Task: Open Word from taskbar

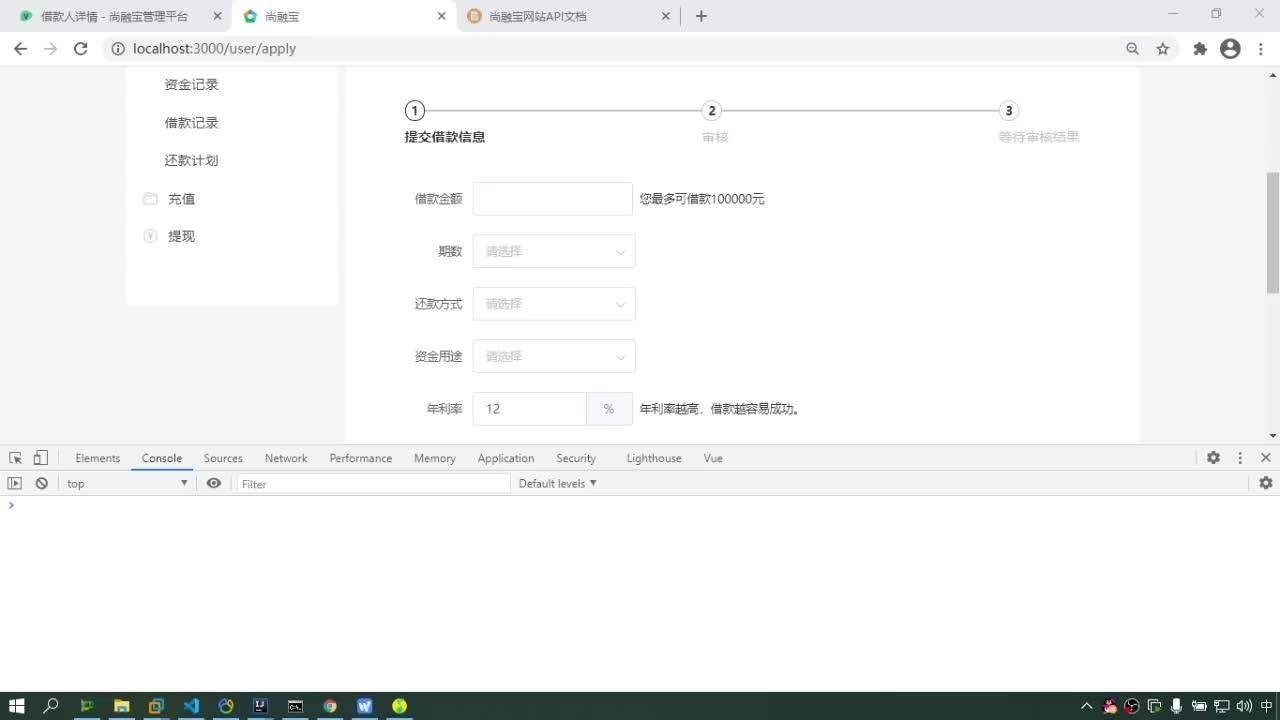Action: pyautogui.click(x=365, y=706)
